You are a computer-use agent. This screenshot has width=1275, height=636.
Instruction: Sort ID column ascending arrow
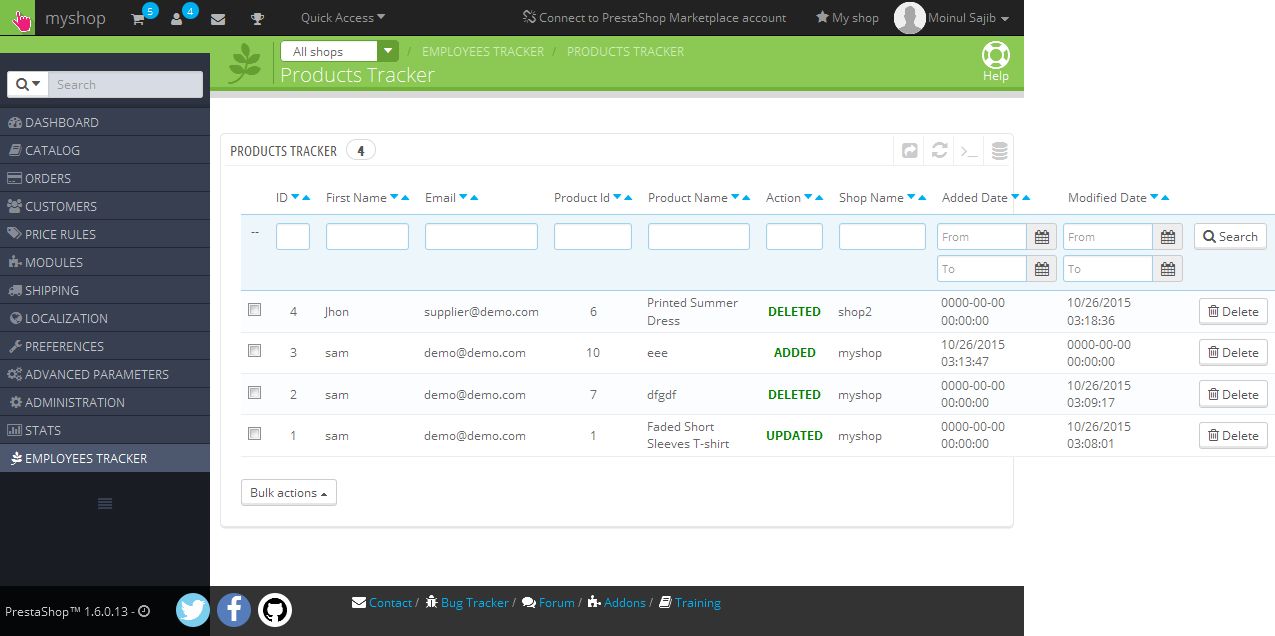(306, 198)
